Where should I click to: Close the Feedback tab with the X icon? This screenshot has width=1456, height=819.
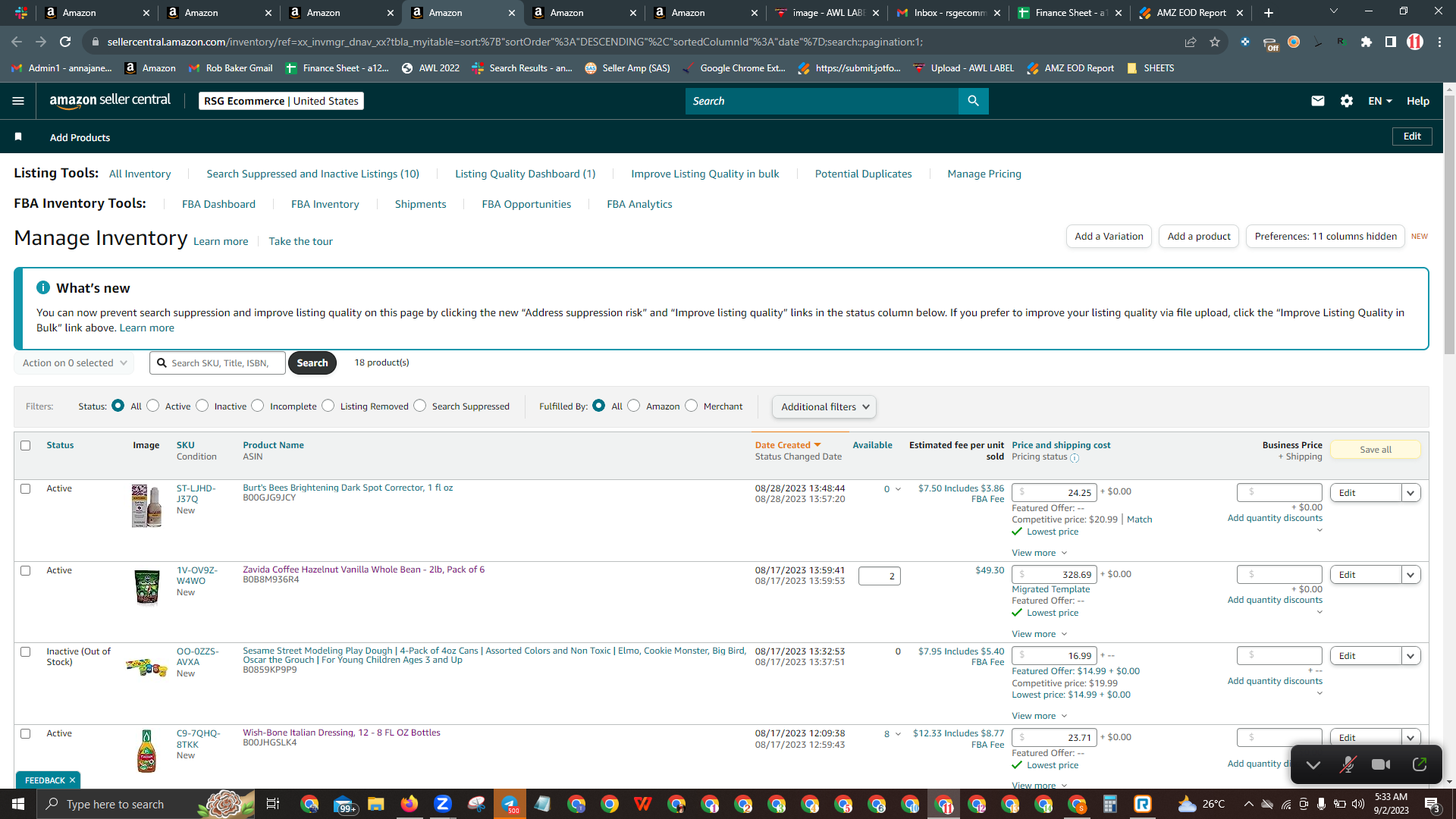click(x=73, y=780)
